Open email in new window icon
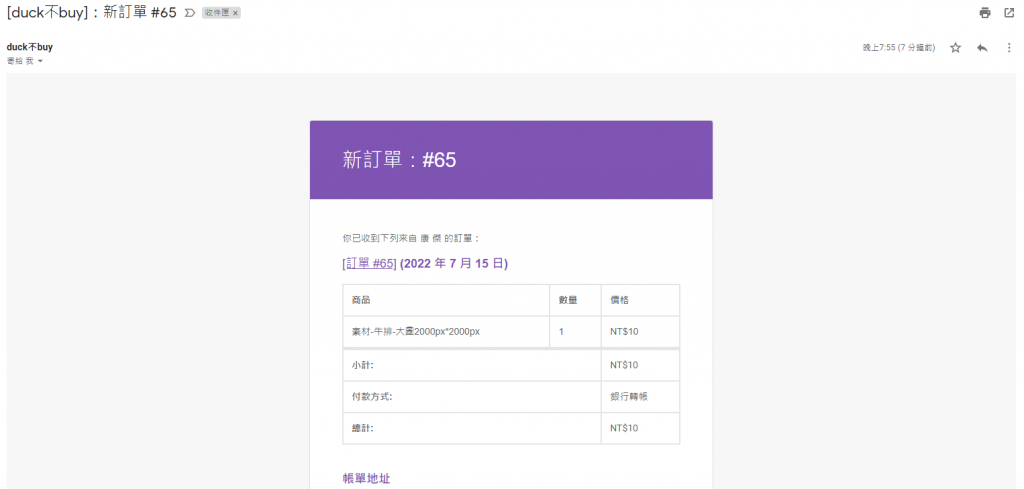The height and width of the screenshot is (489, 1024). [1009, 13]
